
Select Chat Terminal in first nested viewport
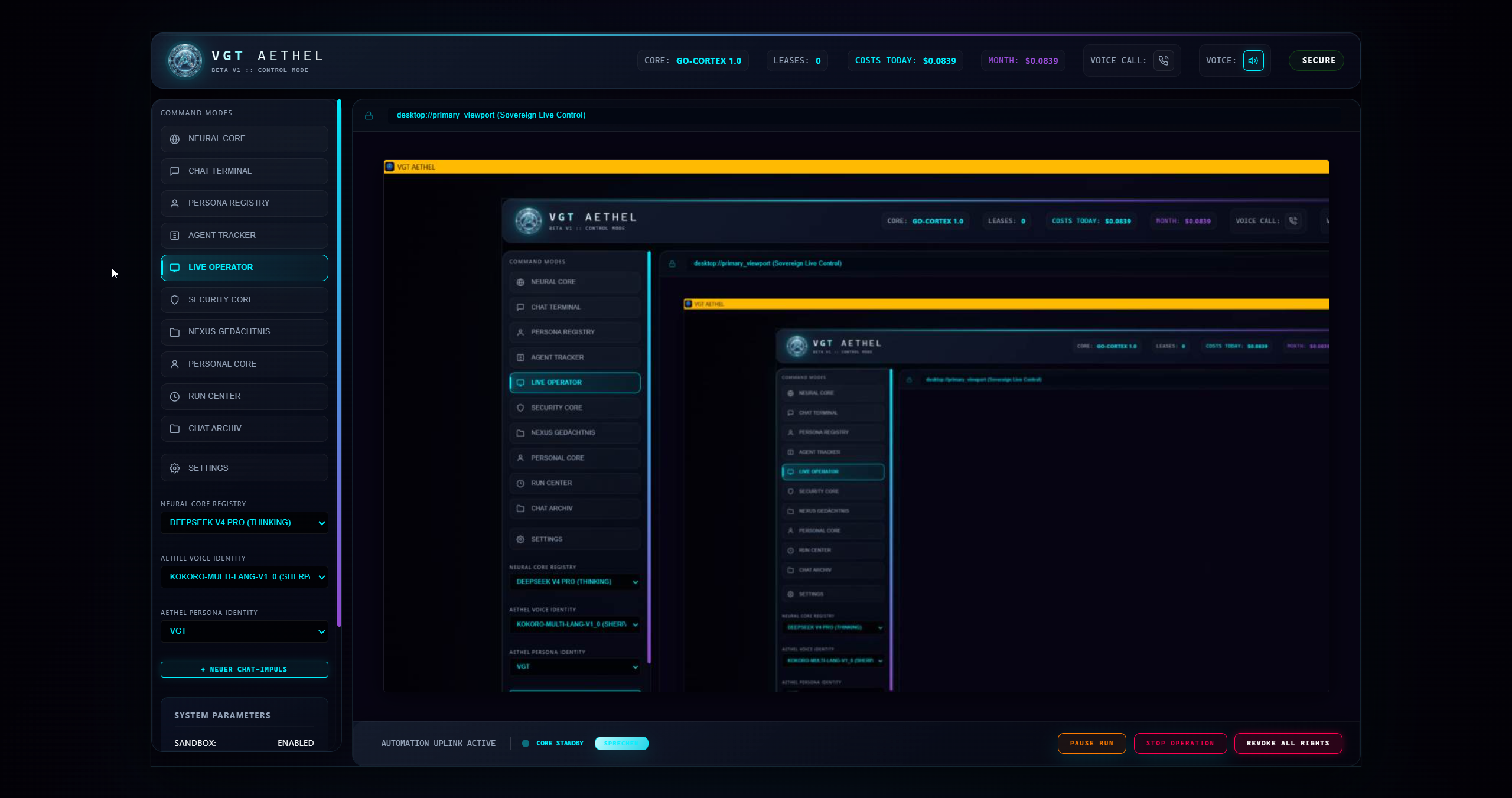click(575, 307)
